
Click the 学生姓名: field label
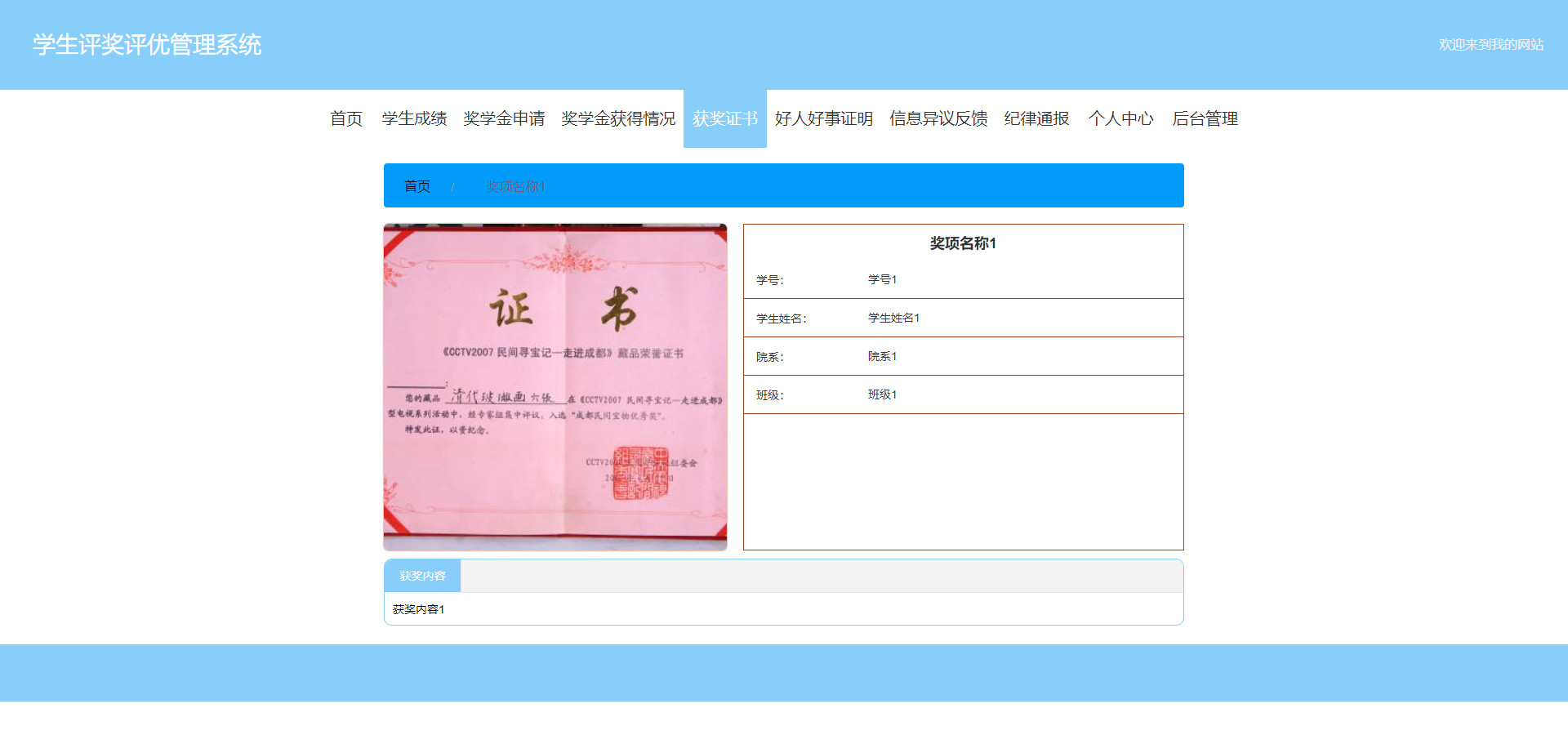pos(782,319)
